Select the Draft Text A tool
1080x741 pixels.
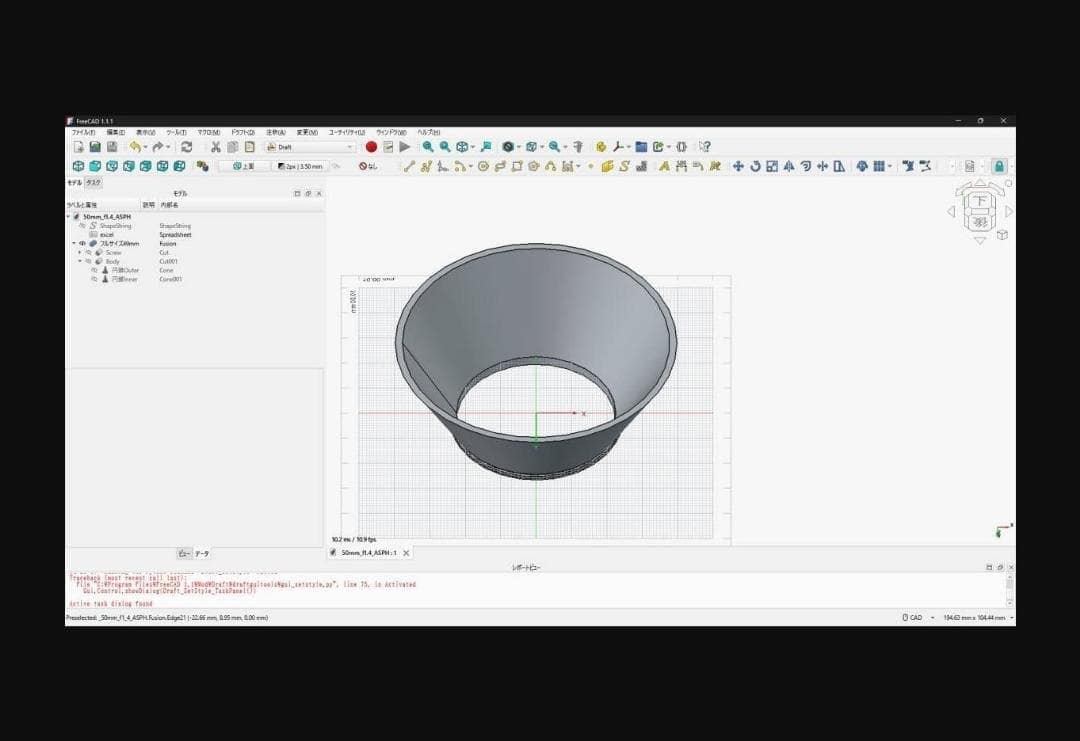point(664,166)
